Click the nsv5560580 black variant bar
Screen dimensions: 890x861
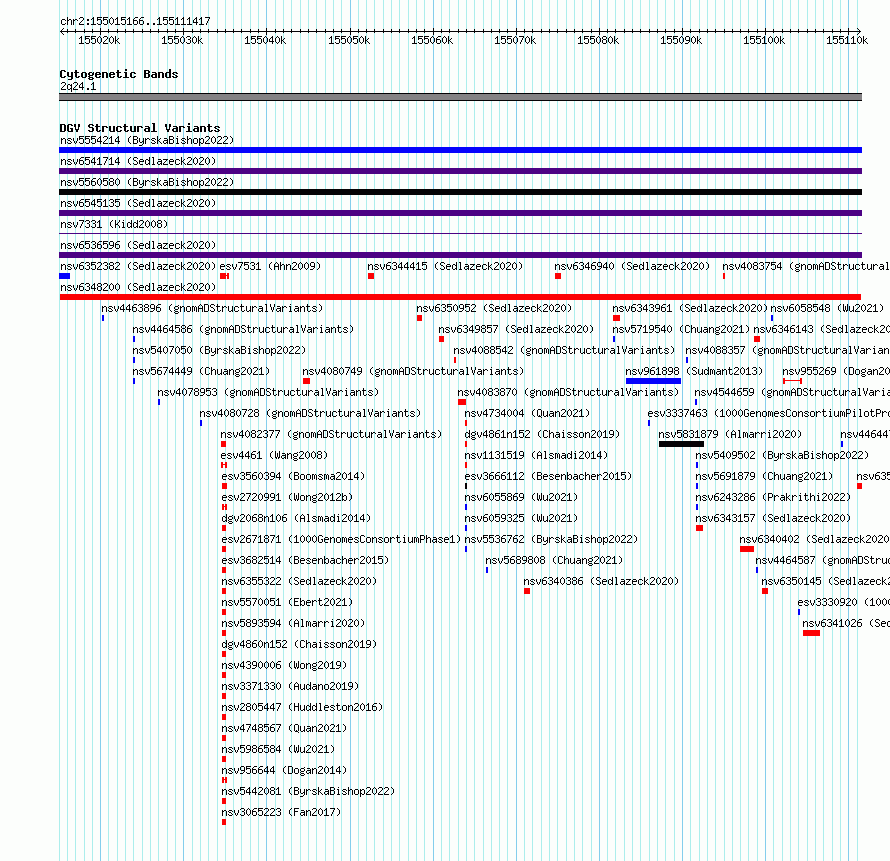click(460, 192)
